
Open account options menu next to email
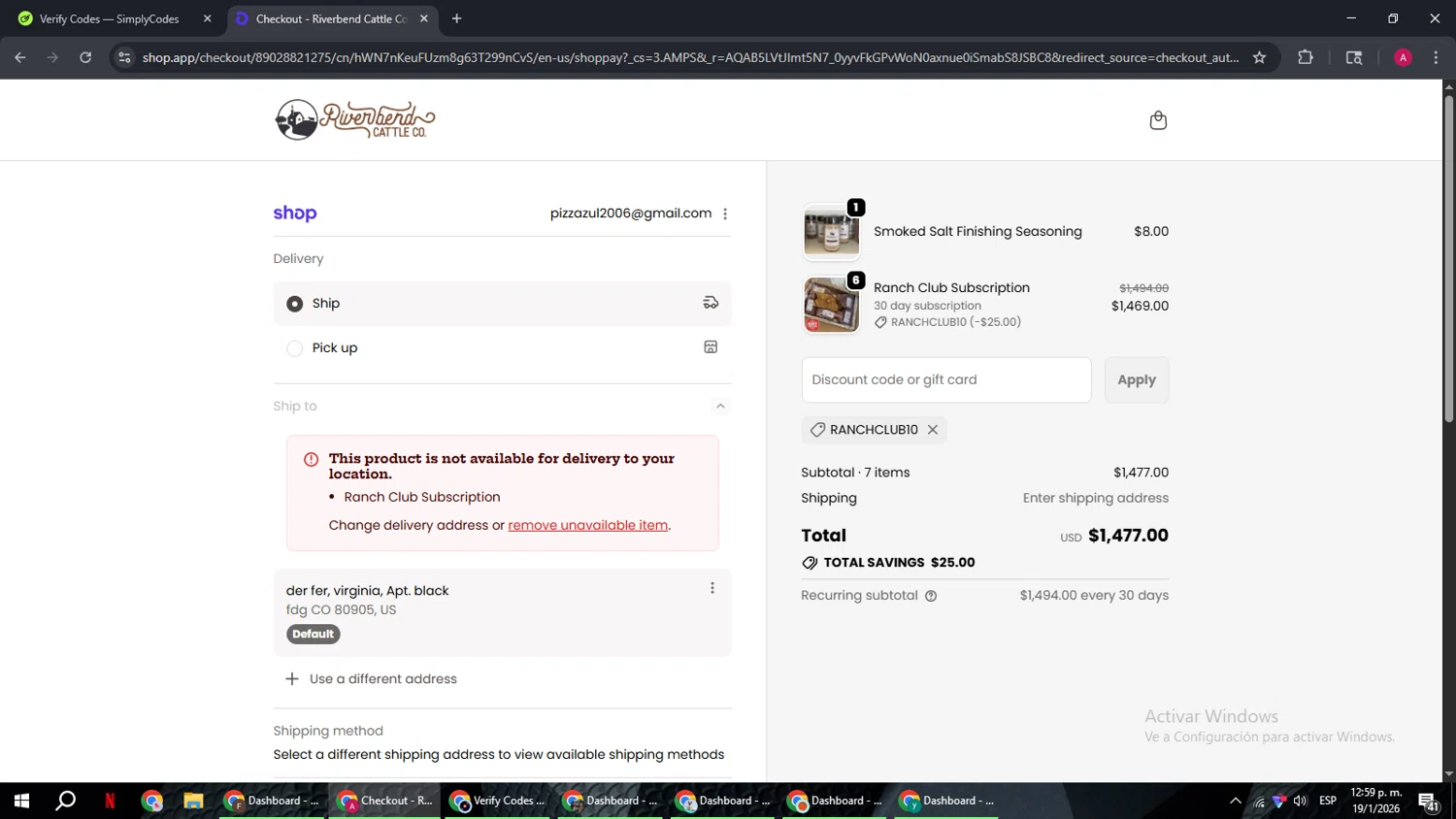tap(725, 213)
